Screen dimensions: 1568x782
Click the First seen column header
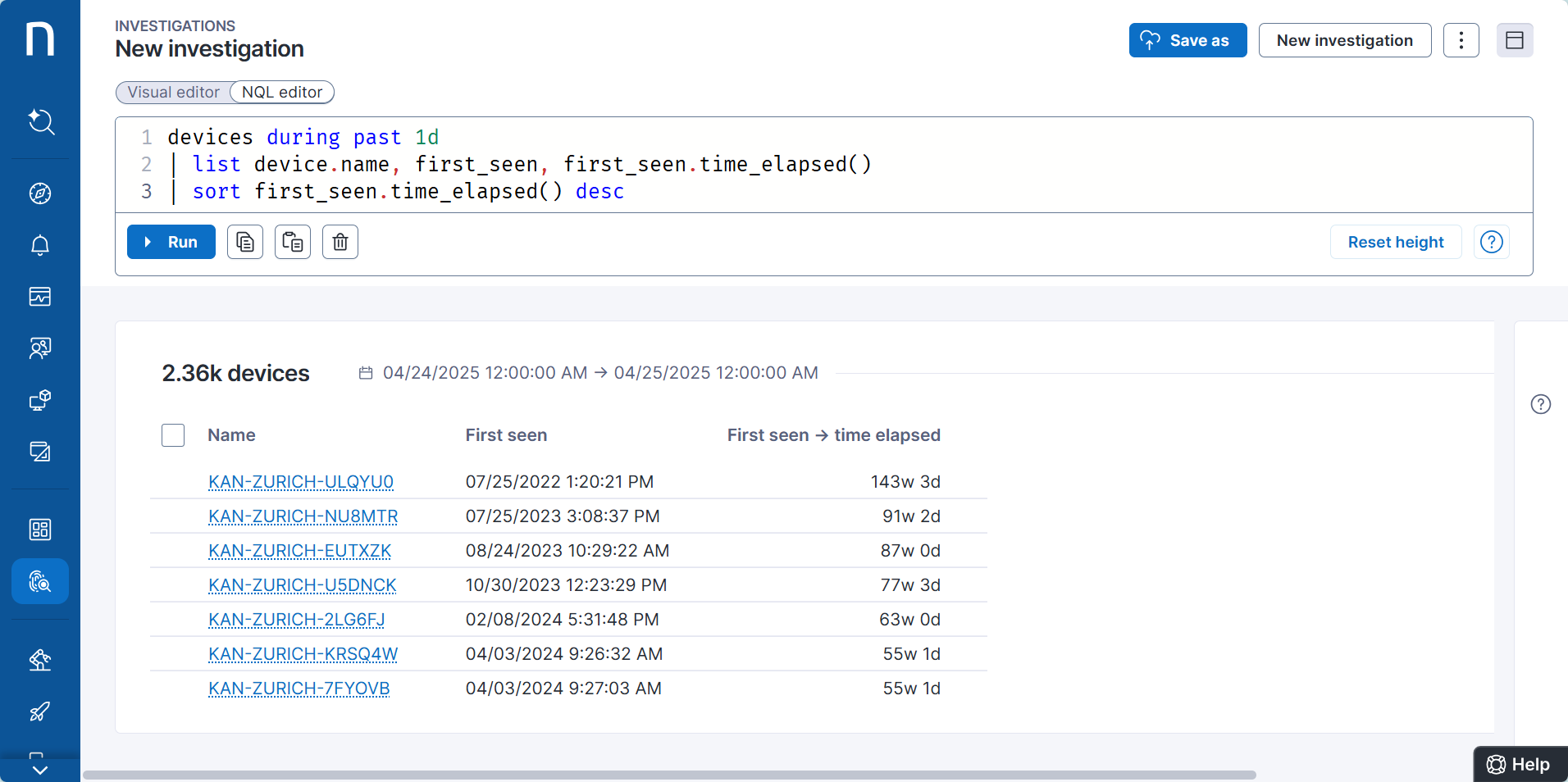point(506,435)
